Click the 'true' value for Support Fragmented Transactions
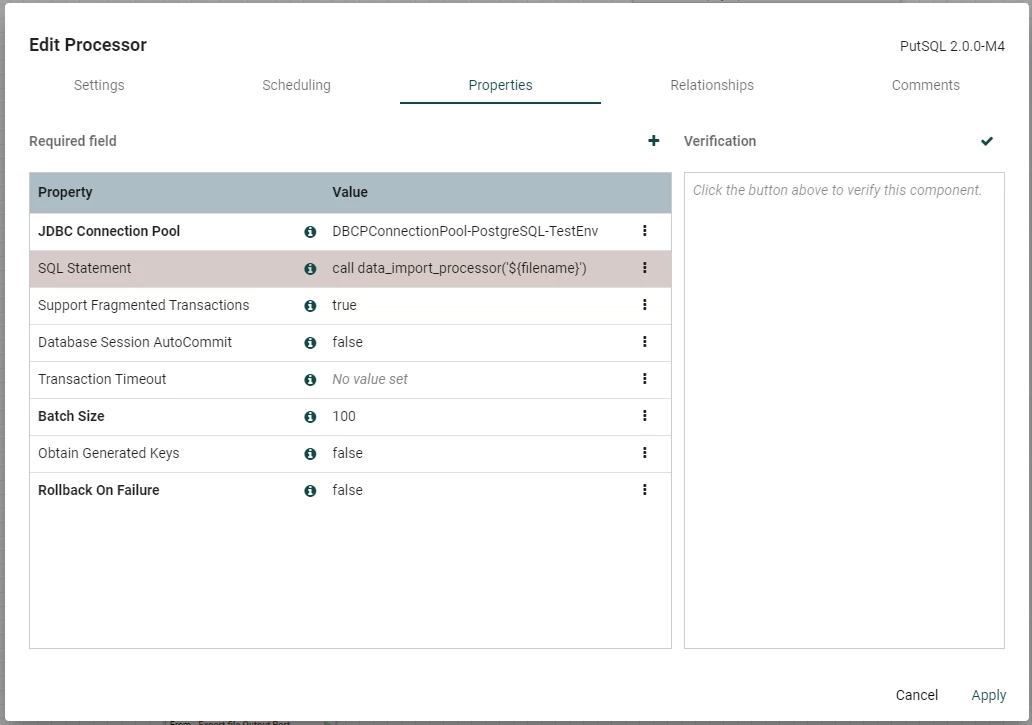This screenshot has height=725, width=1032. [344, 305]
